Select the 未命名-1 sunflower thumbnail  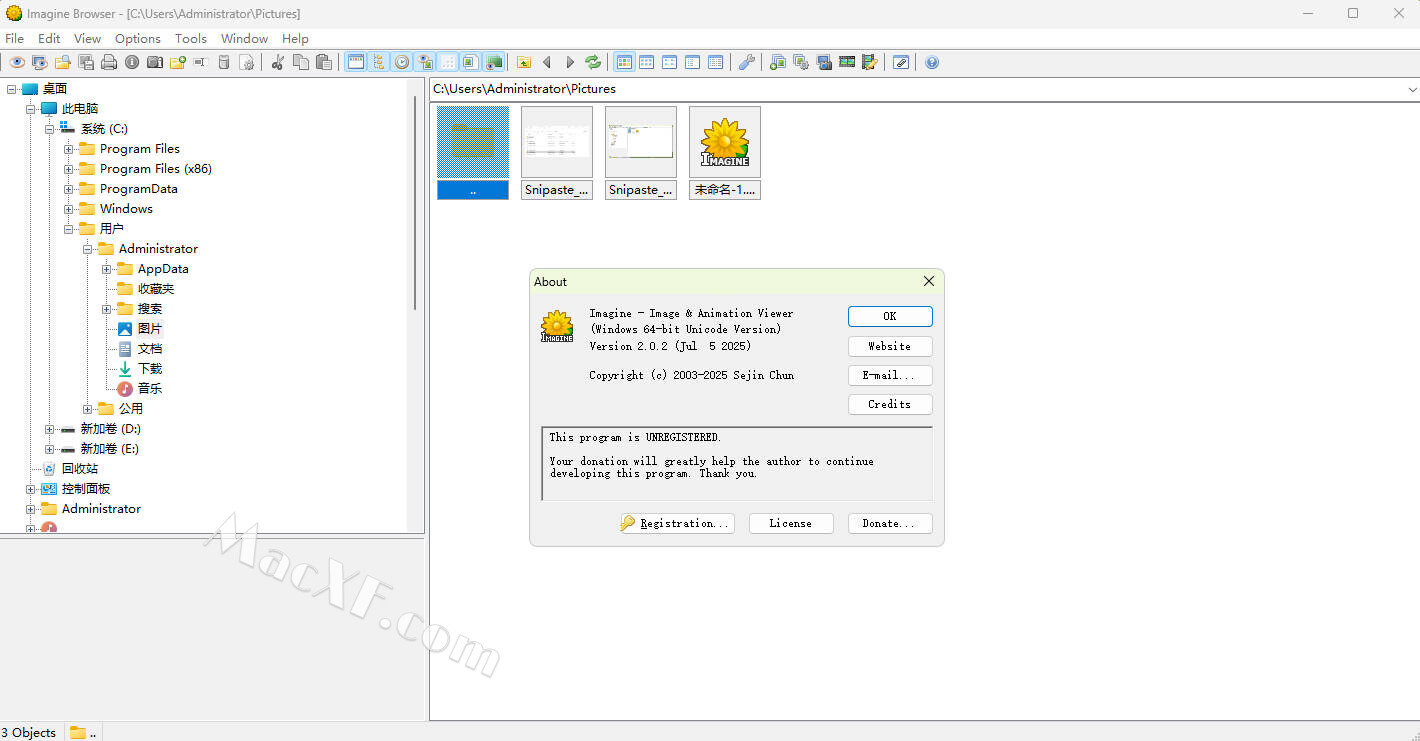coord(725,153)
